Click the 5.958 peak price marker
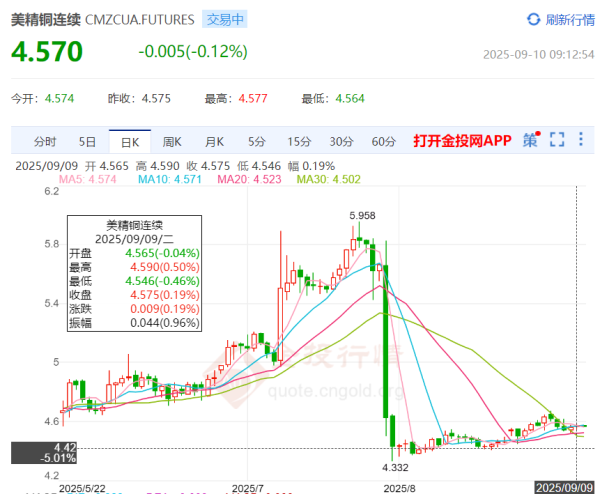This screenshot has height=494, width=600. pos(362,215)
